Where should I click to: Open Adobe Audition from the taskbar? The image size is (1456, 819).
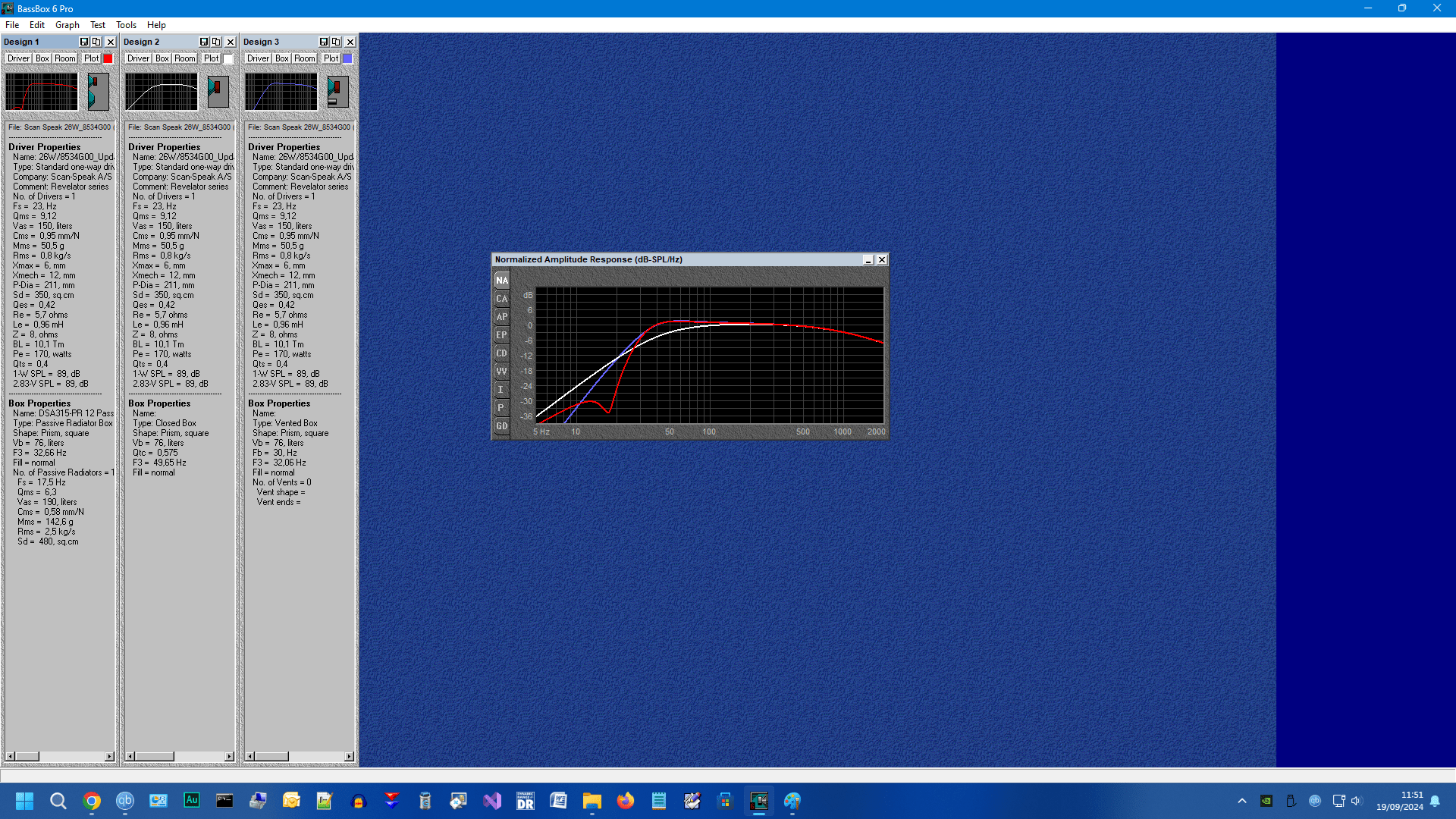(192, 801)
